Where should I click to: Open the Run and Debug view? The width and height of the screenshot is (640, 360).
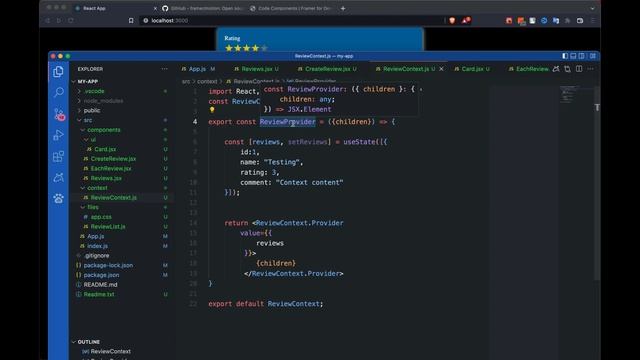pos(58,135)
